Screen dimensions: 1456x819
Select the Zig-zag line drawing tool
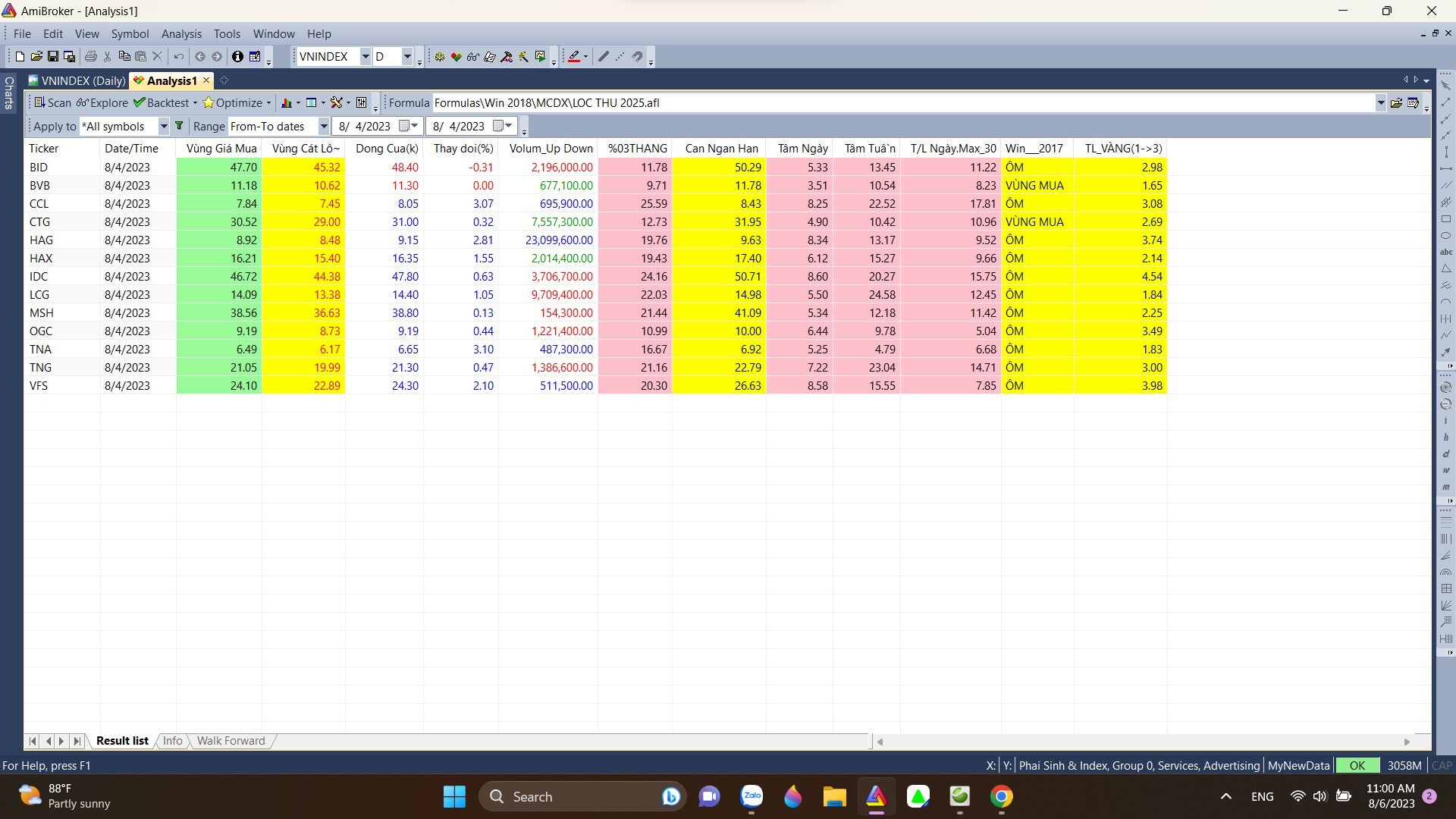pos(1446,335)
